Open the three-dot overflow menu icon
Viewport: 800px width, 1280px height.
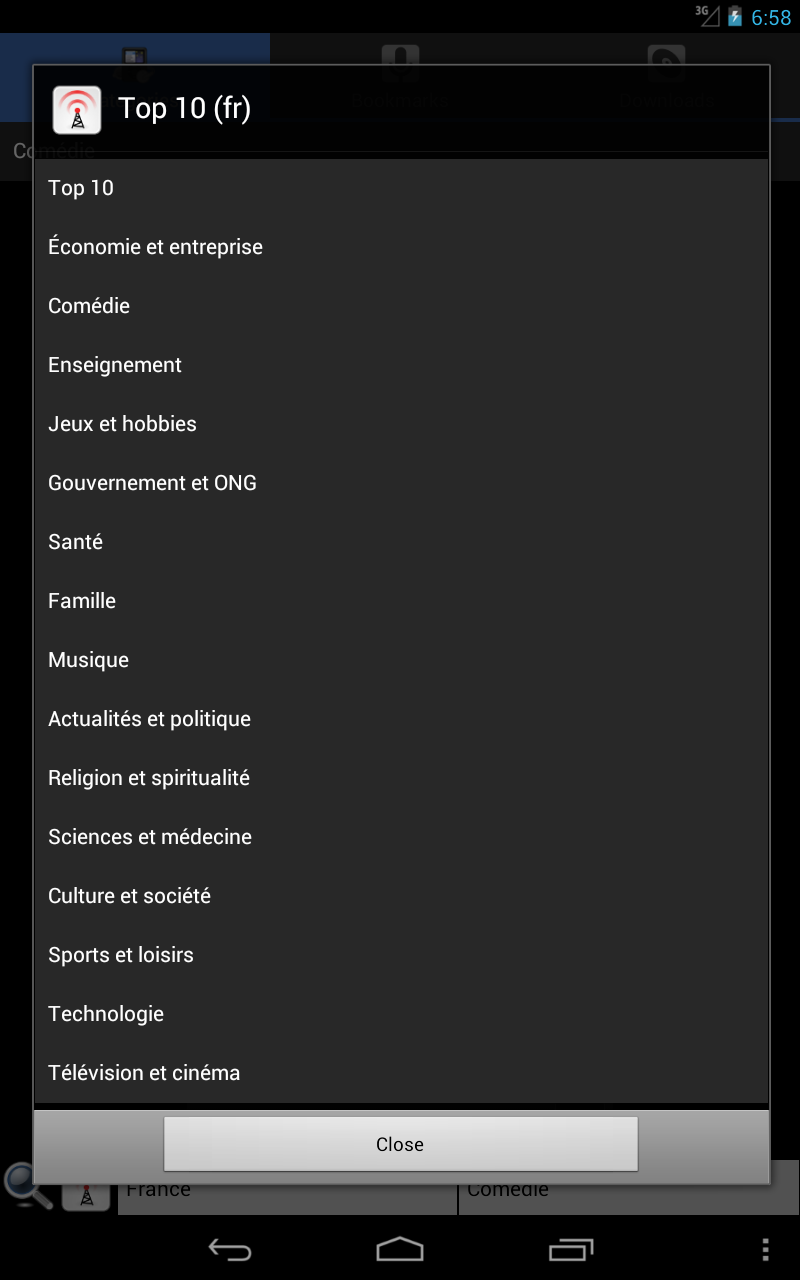[765, 1249]
